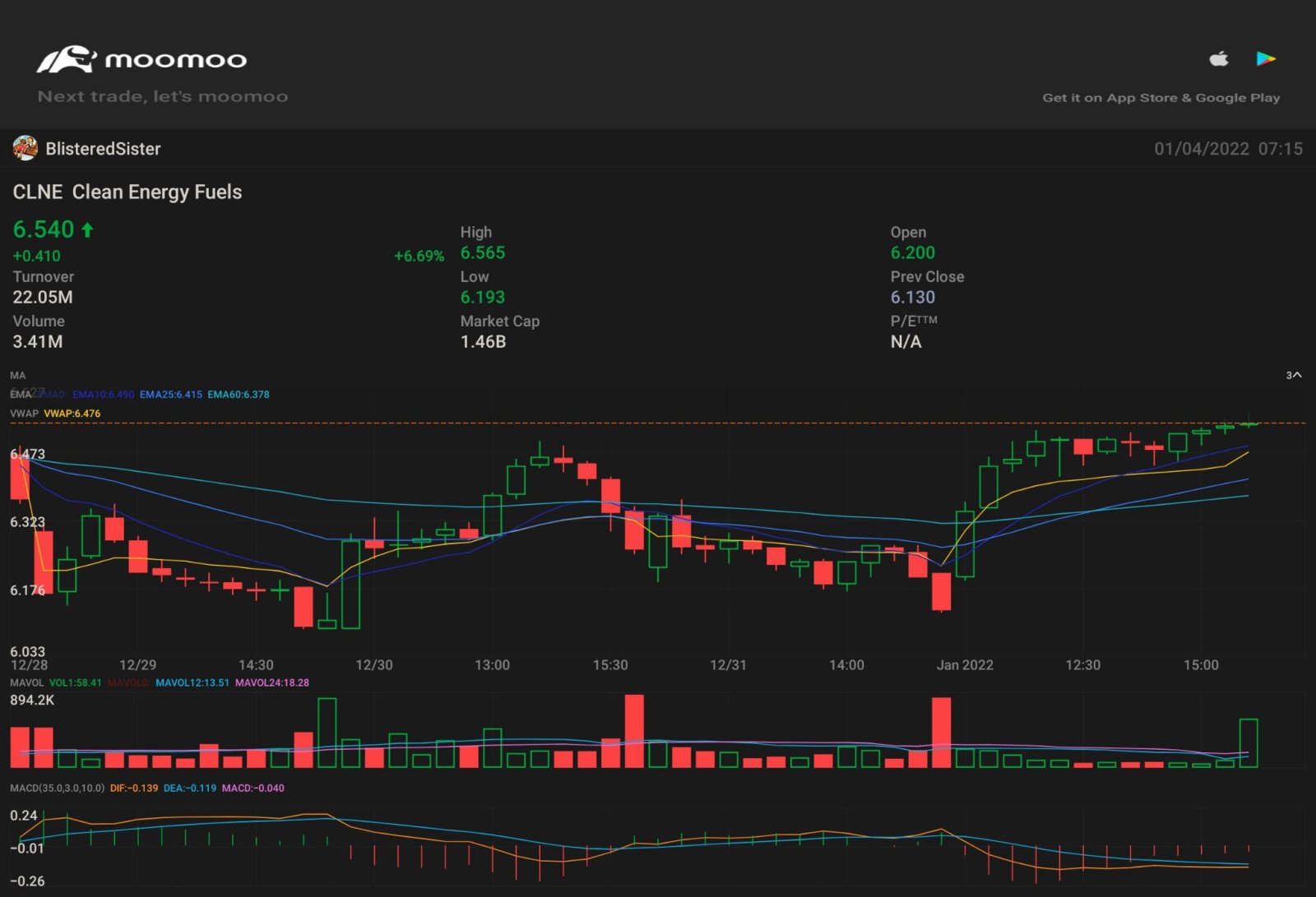This screenshot has height=897, width=1316.
Task: Click the EMA25:6.415 indicator legend
Action: [x=171, y=395]
